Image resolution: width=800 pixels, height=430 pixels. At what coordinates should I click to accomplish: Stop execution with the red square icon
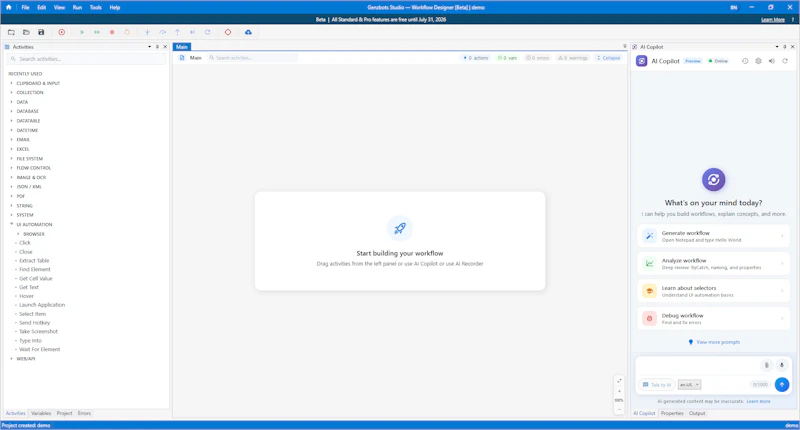[112, 32]
